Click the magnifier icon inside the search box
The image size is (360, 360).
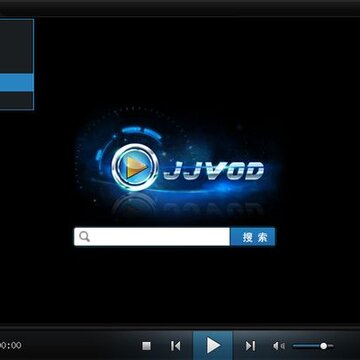(x=85, y=237)
